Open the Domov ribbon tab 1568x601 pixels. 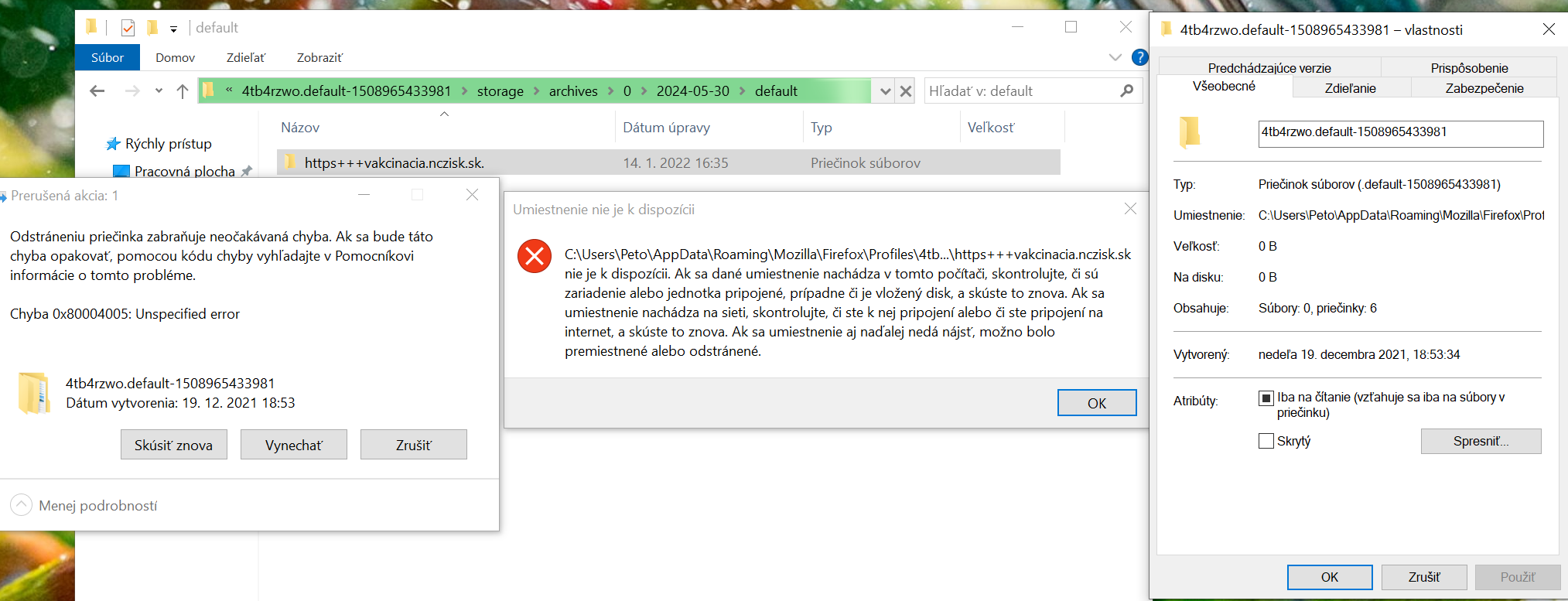(175, 57)
